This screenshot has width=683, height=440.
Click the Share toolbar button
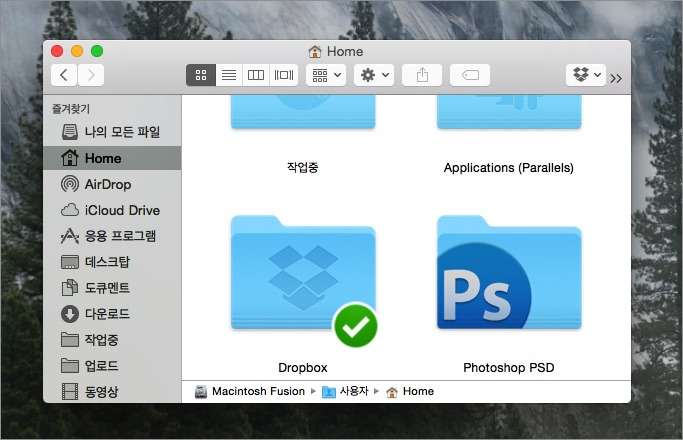point(422,75)
